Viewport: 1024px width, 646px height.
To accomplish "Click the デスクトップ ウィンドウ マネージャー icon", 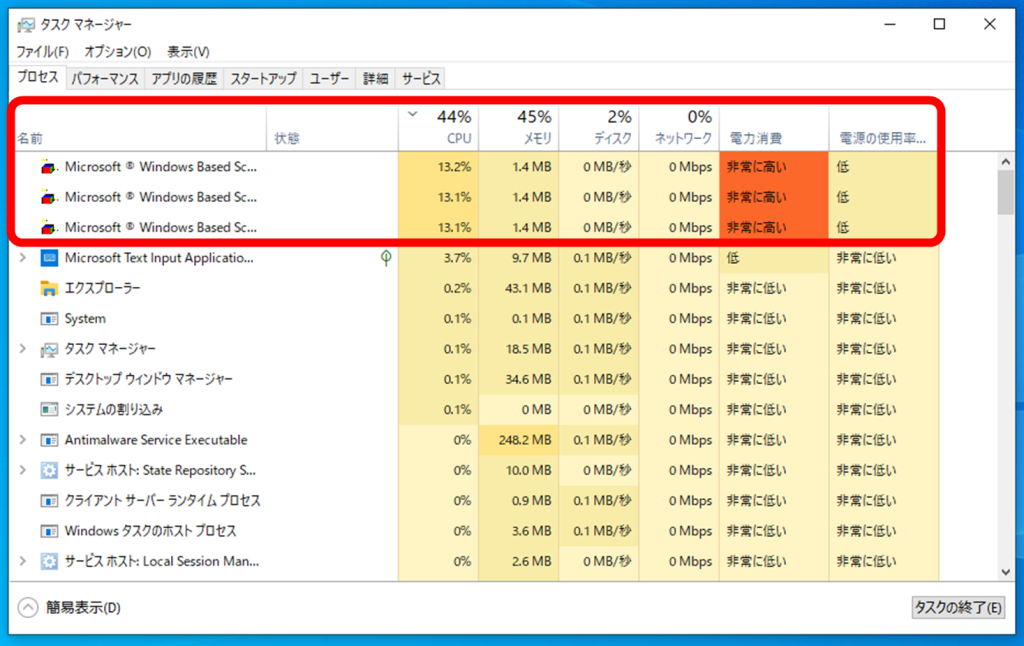I will pyautogui.click(x=49, y=380).
